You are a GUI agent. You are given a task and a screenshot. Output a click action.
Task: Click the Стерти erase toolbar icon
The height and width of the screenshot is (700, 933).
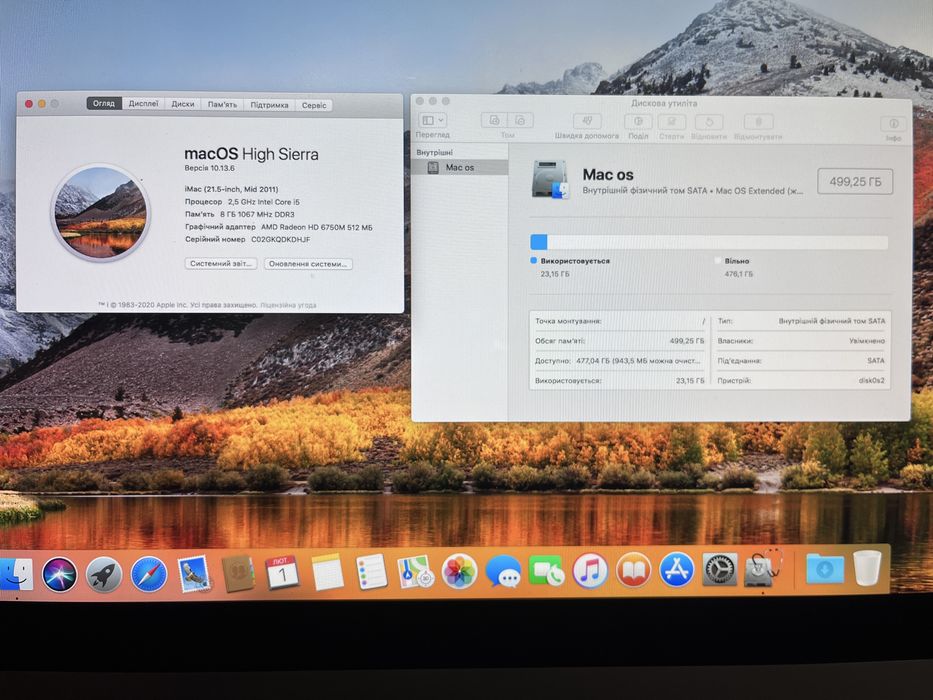tap(672, 121)
